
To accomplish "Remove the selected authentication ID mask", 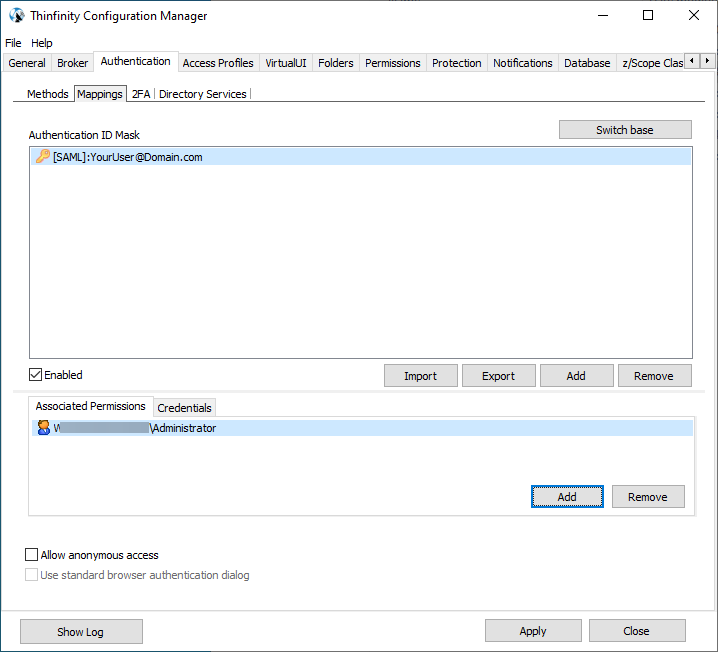I will 654,376.
